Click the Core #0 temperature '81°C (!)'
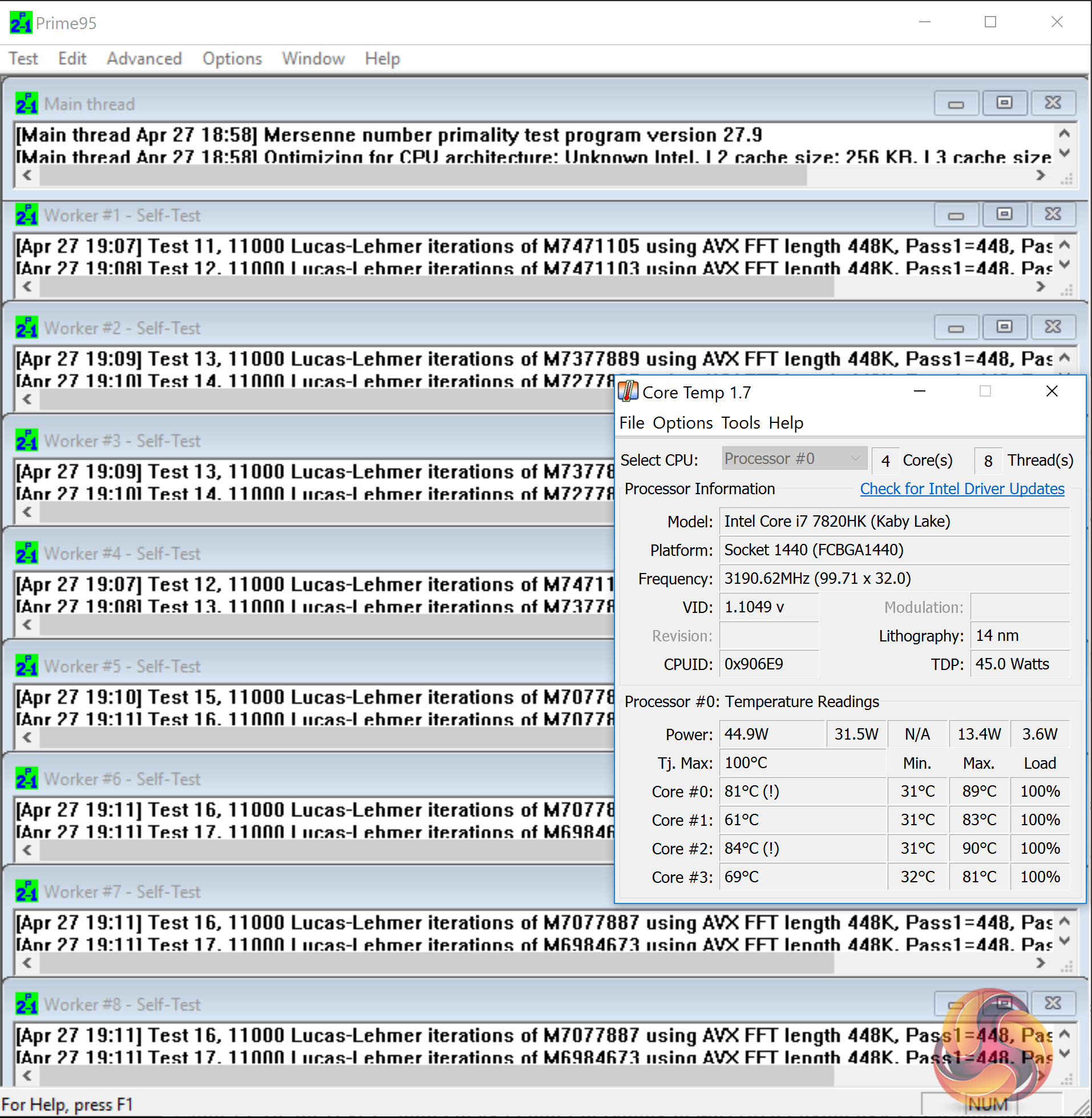Image resolution: width=1092 pixels, height=1118 pixels. coord(803,792)
